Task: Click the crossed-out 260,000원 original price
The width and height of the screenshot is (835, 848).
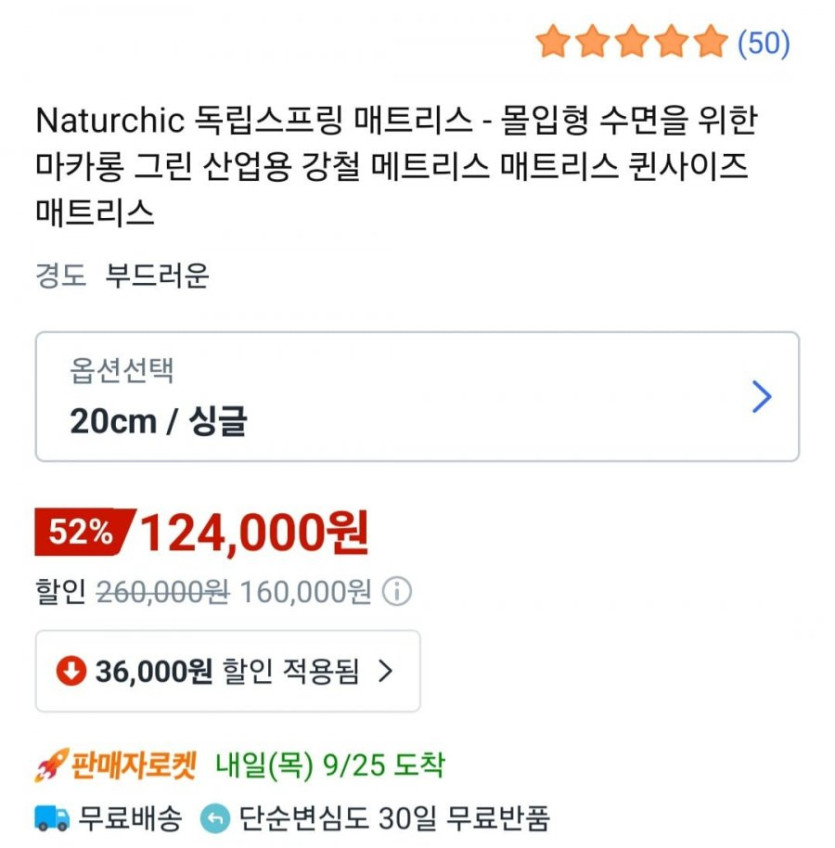Action: click(162, 592)
